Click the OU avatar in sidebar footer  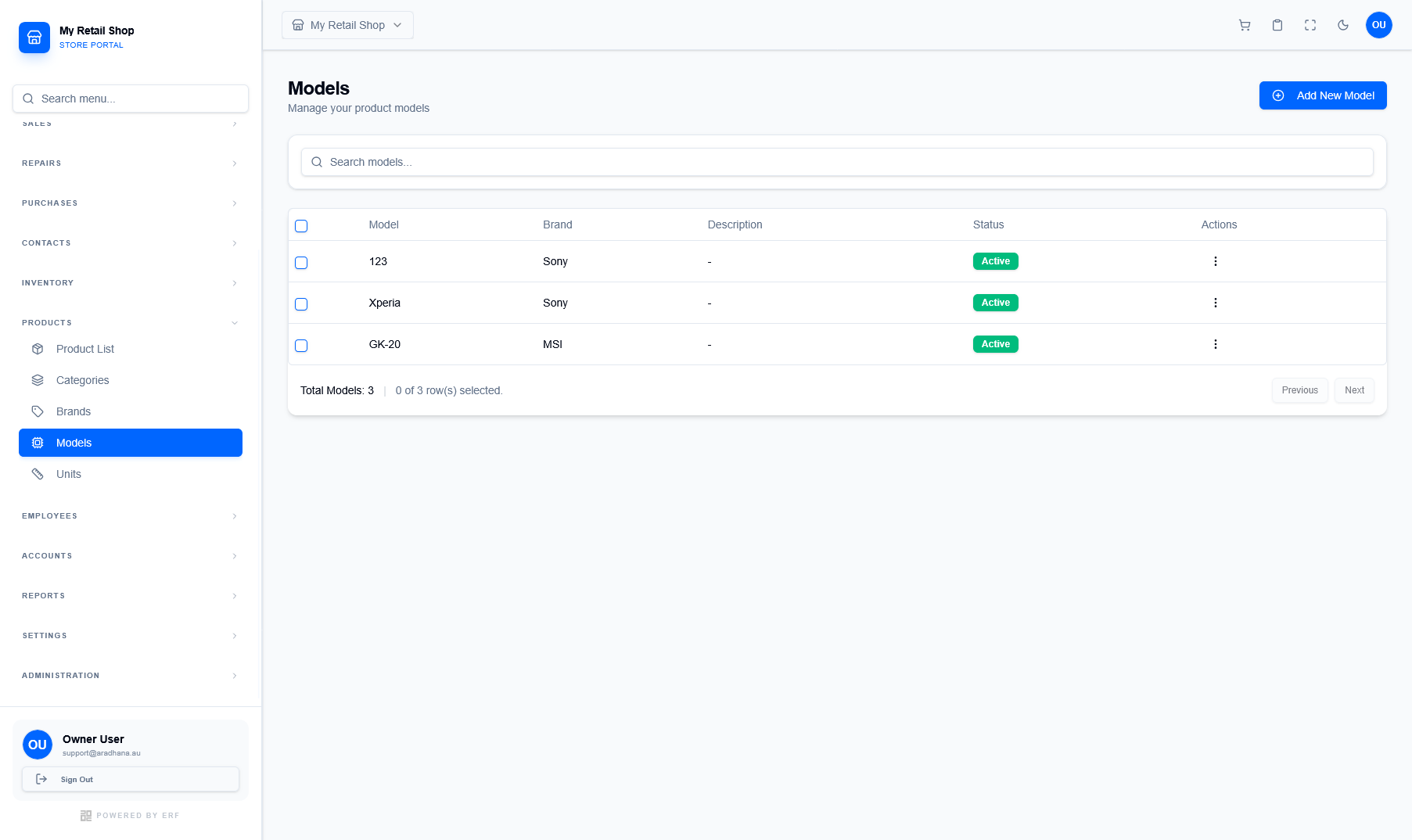point(38,745)
